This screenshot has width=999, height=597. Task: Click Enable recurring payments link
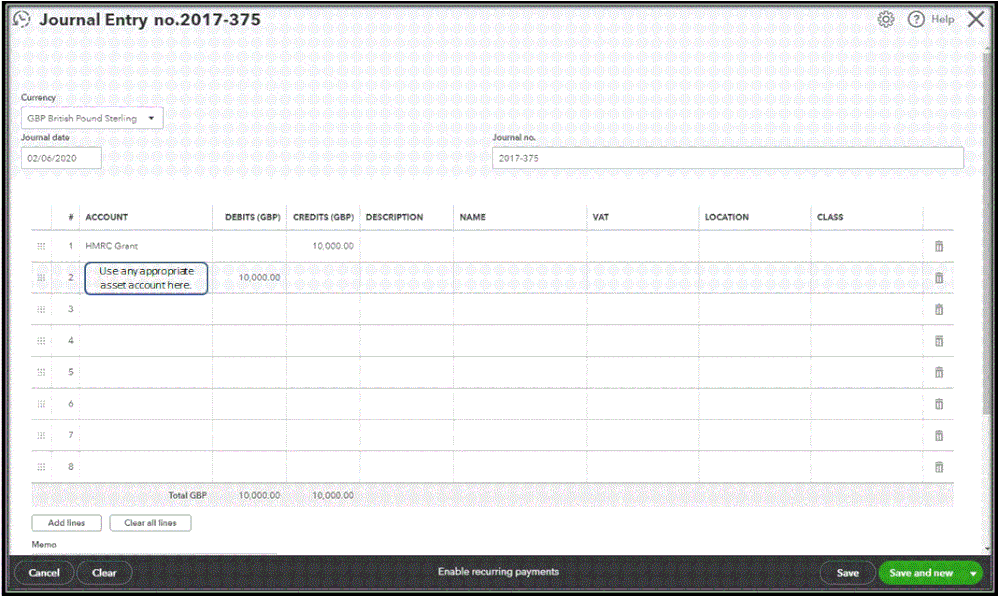(498, 572)
